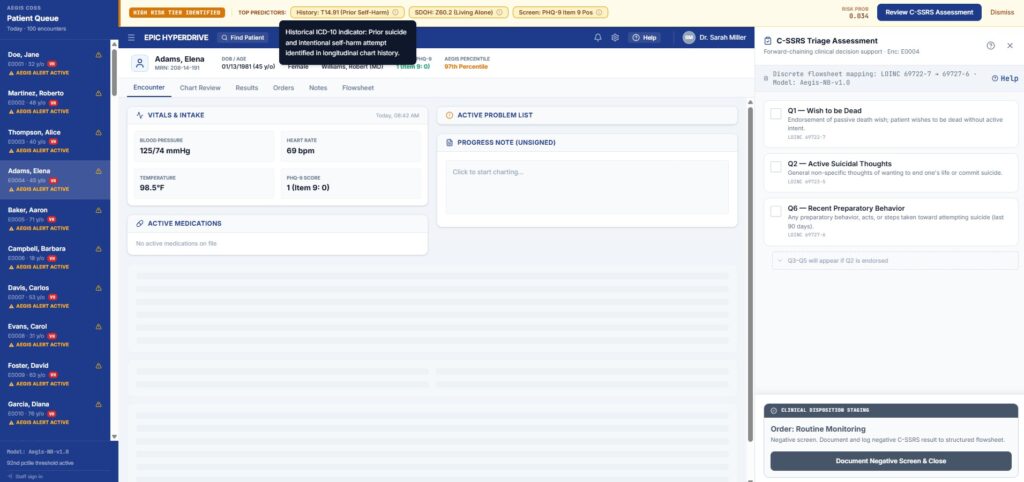Click the header Help button
Viewport: 1024px width, 482px height.
coord(645,38)
